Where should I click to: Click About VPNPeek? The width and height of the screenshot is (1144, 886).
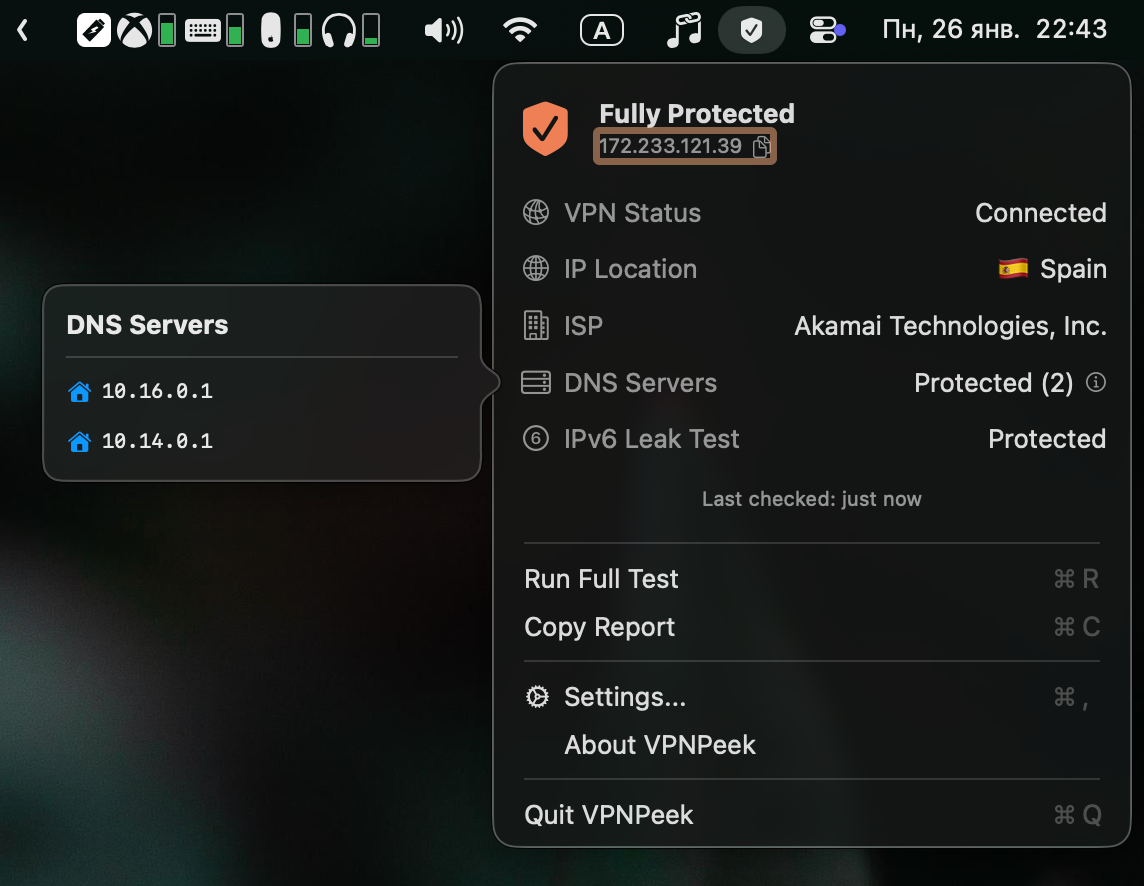659,745
